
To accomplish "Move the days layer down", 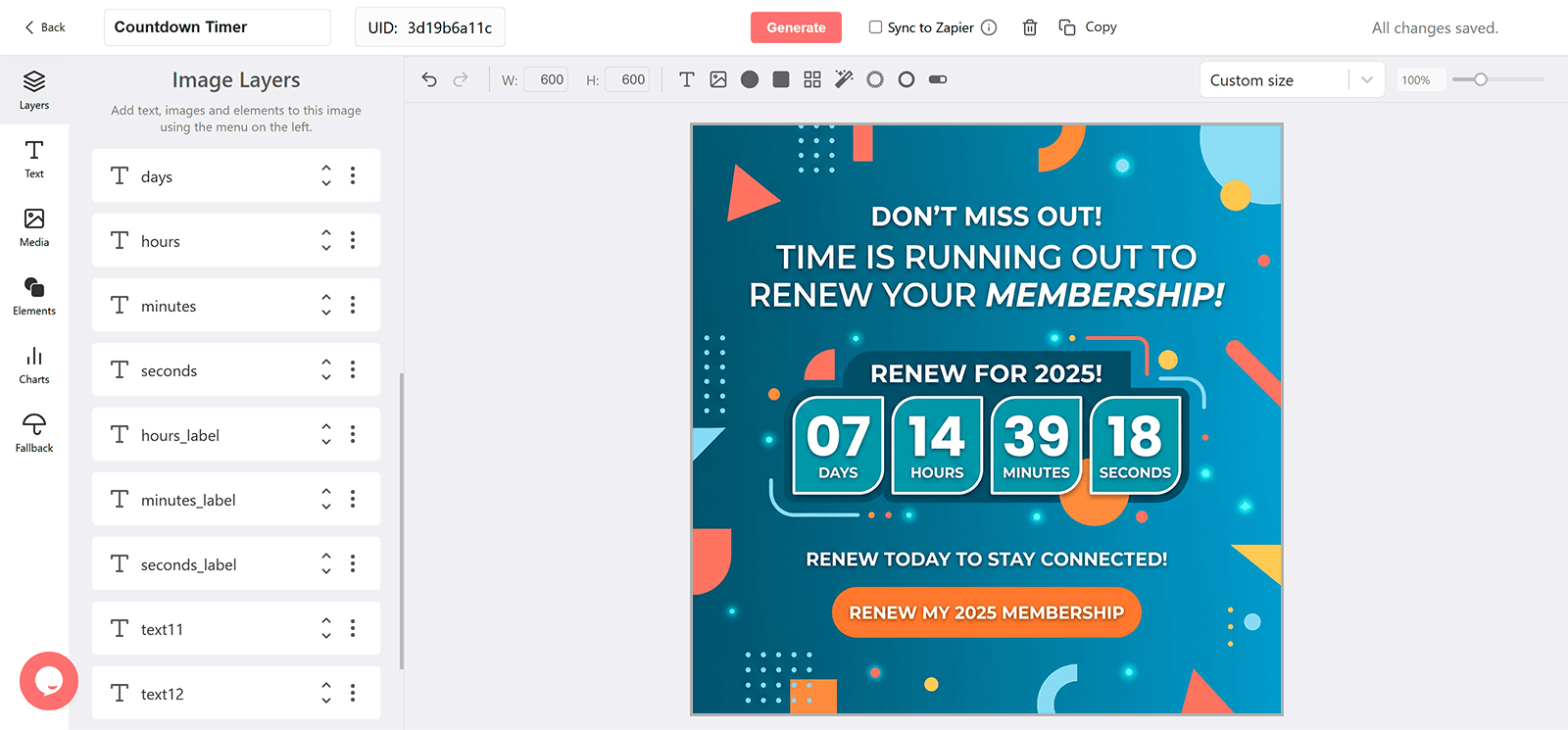I will click(x=326, y=183).
